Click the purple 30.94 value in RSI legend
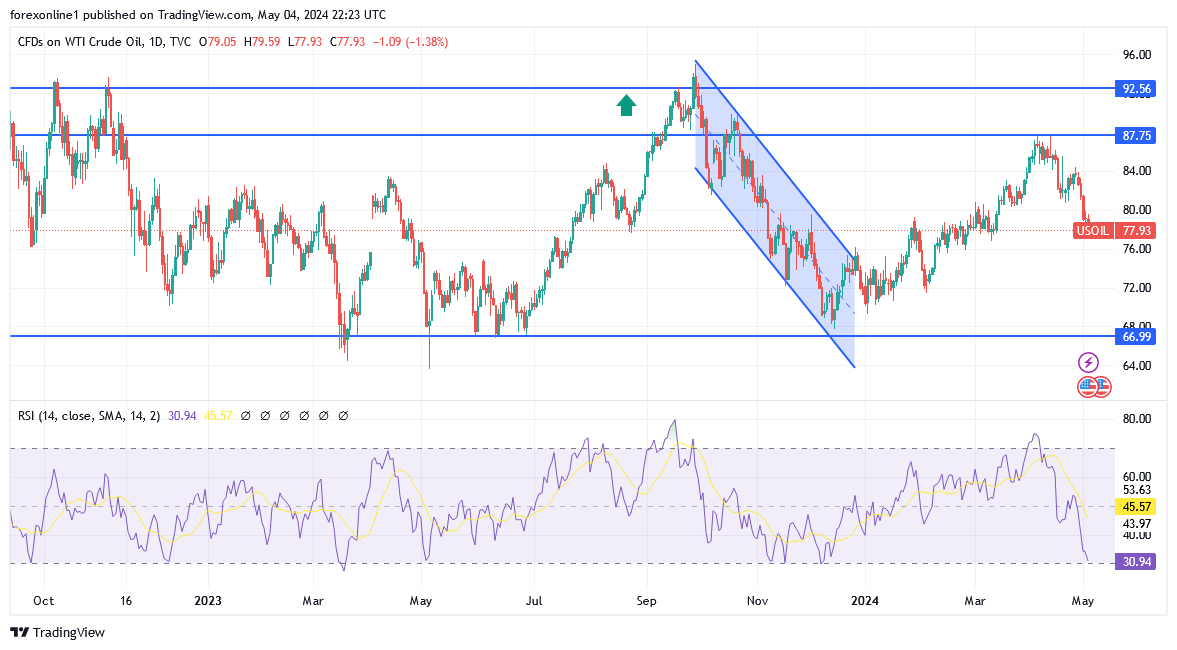This screenshot has width=1177, height=650. [x=182, y=416]
